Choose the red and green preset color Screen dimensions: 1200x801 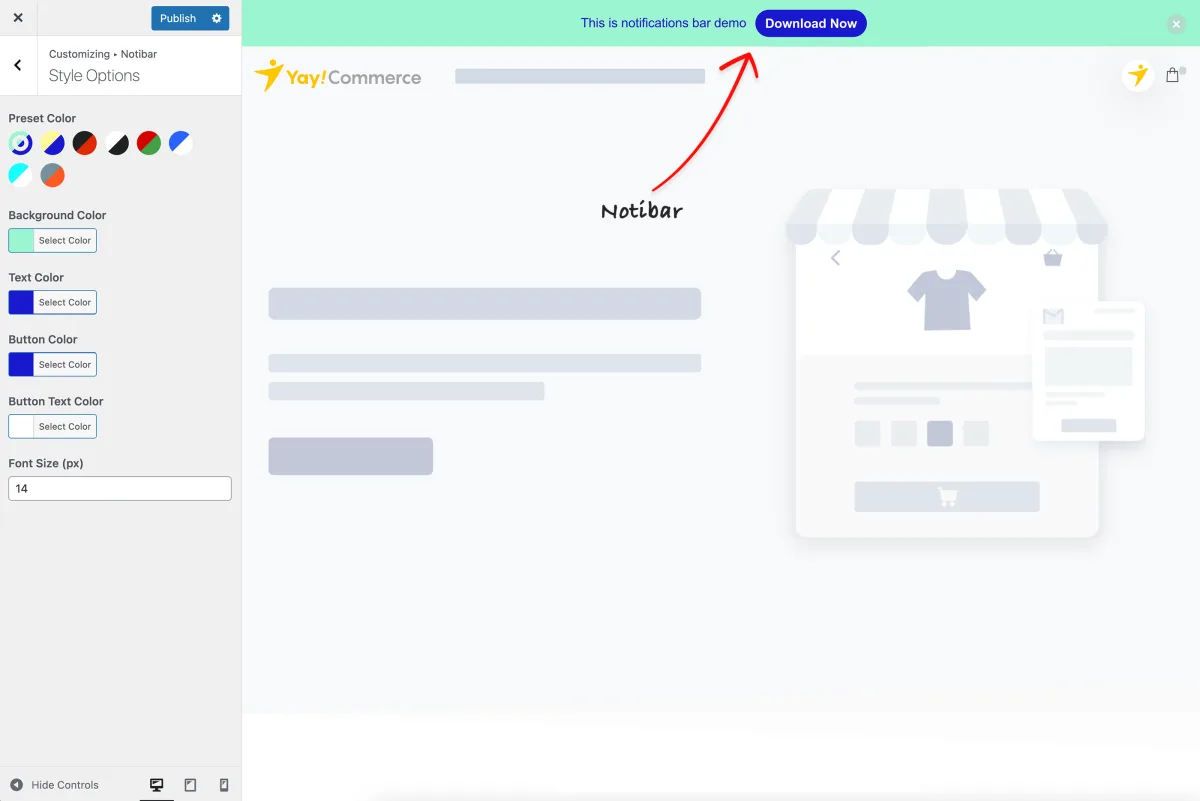(x=149, y=144)
